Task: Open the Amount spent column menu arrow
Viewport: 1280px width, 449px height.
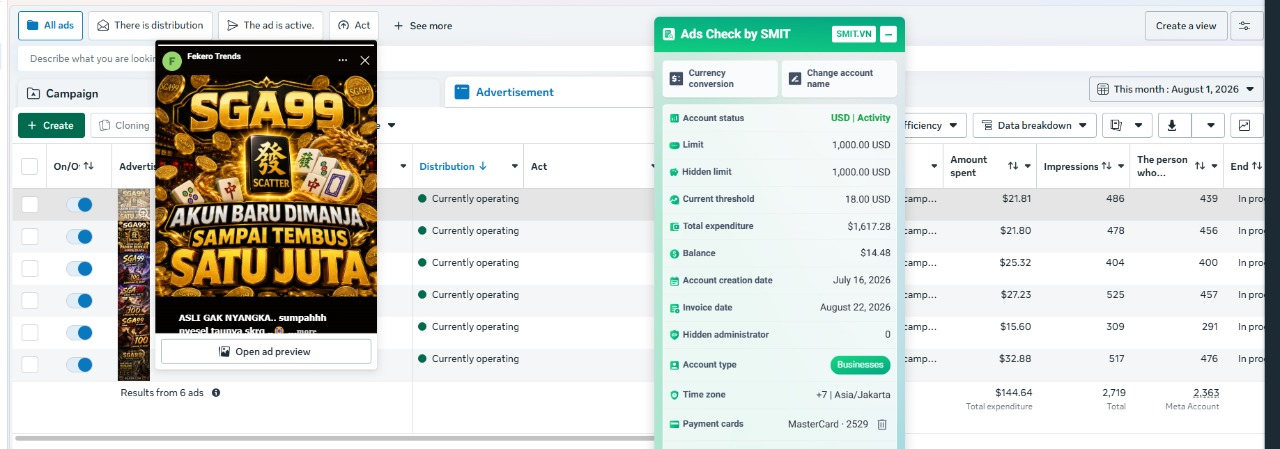Action: 1028,166
